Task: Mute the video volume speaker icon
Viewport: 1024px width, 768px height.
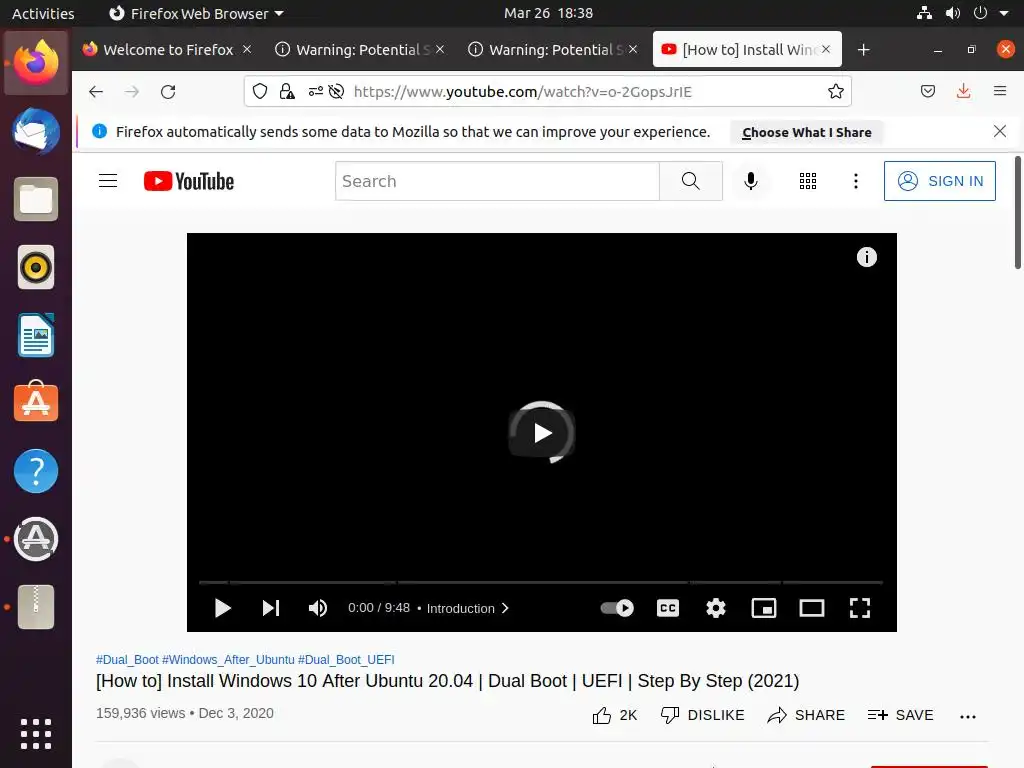Action: coord(317,608)
